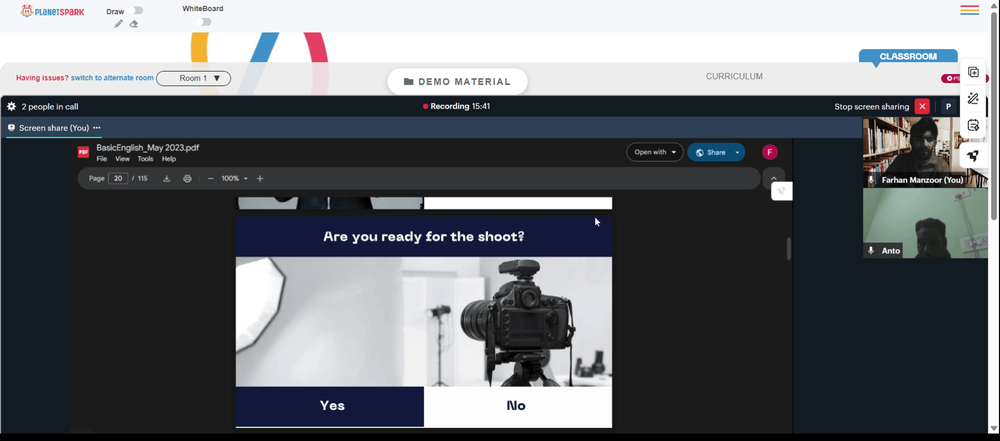Click the small rocket overlay icon
The width and height of the screenshot is (1000, 441).
[781, 191]
